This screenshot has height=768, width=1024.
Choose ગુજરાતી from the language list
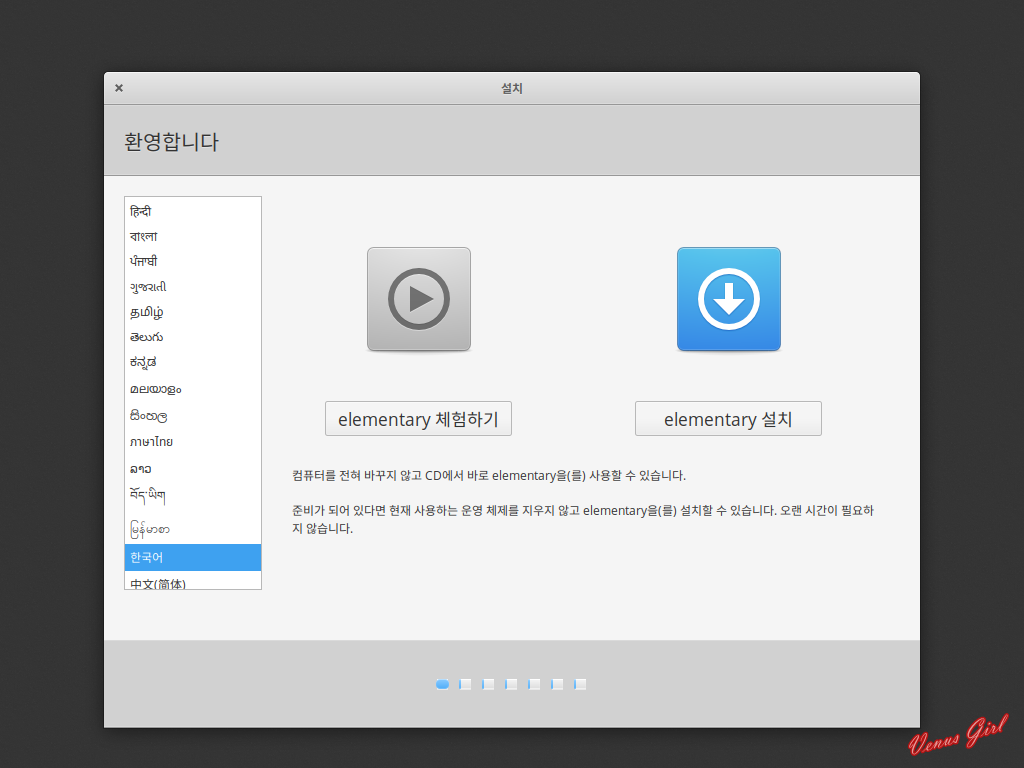(193, 287)
